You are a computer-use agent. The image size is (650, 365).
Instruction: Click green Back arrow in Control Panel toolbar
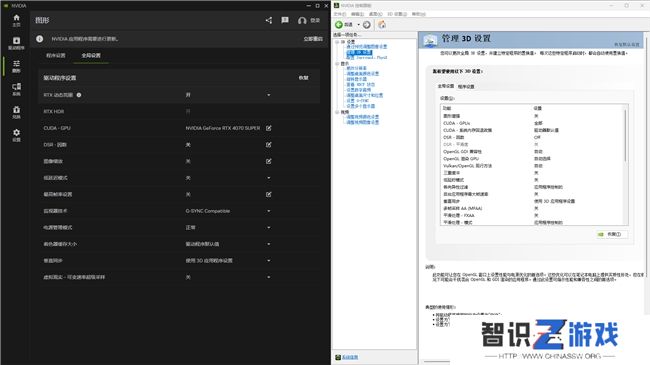(339, 24)
